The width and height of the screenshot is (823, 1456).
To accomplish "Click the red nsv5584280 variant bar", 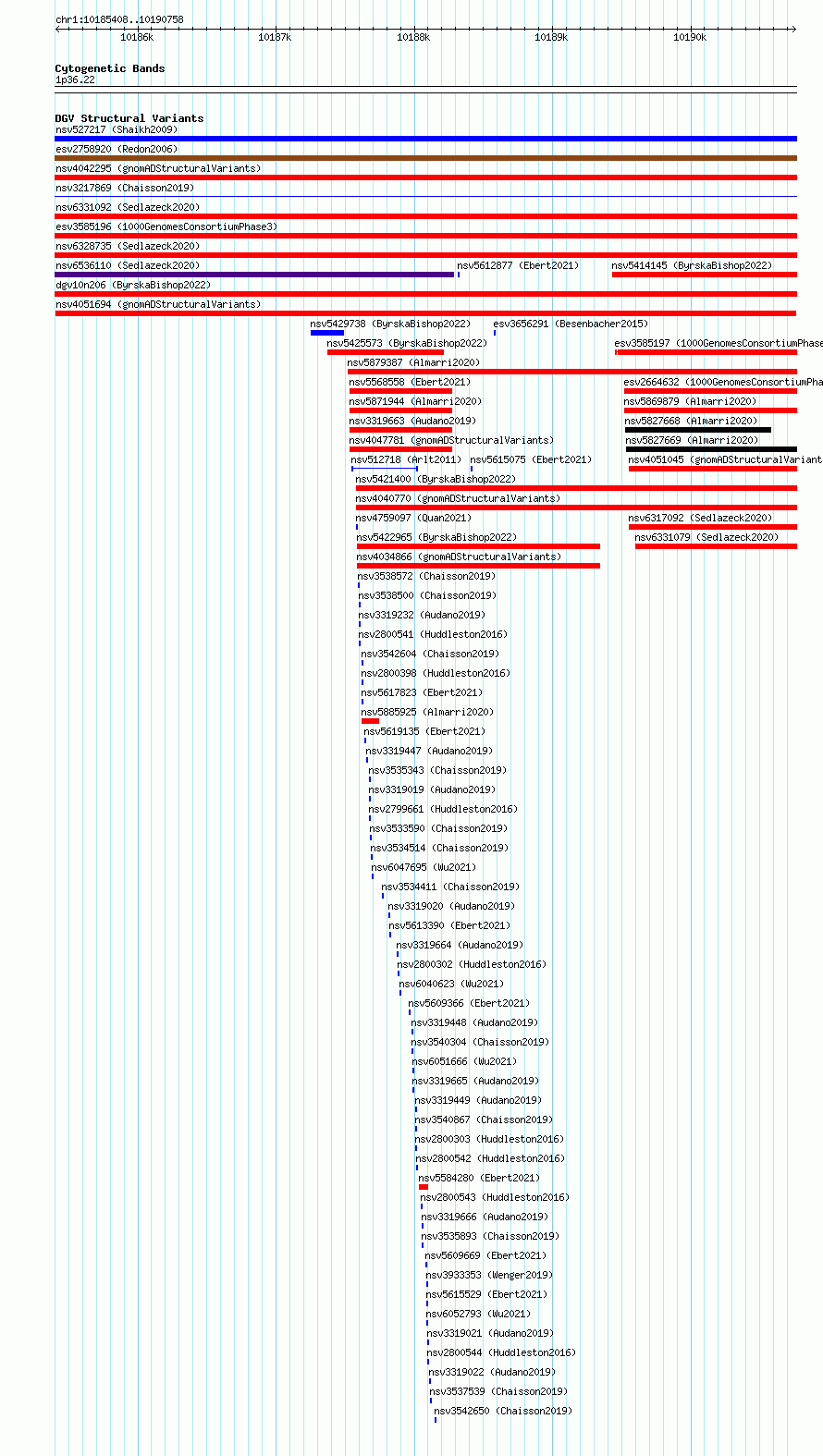I will coord(424,1187).
